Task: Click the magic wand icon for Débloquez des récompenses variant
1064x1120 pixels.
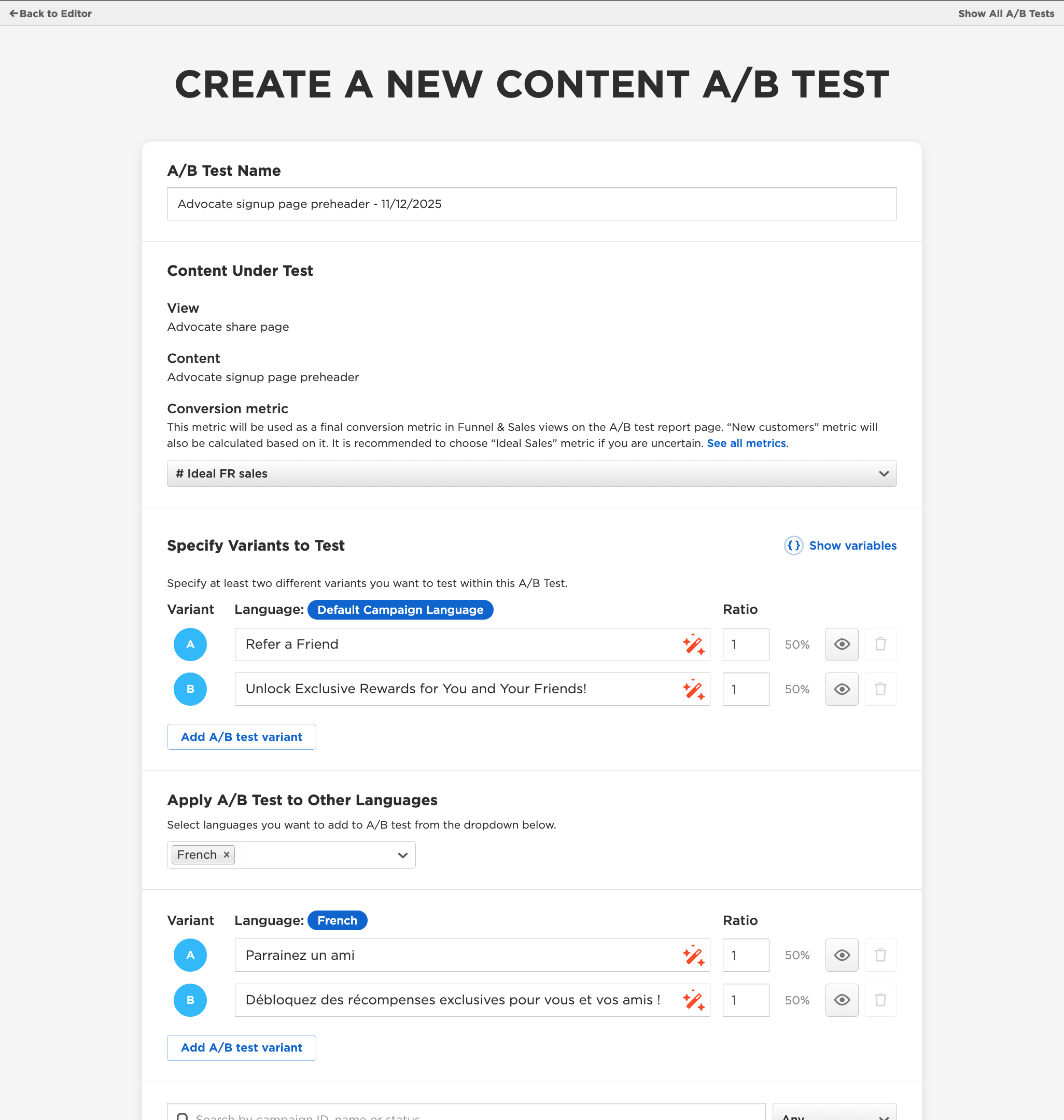Action: pos(693,1000)
